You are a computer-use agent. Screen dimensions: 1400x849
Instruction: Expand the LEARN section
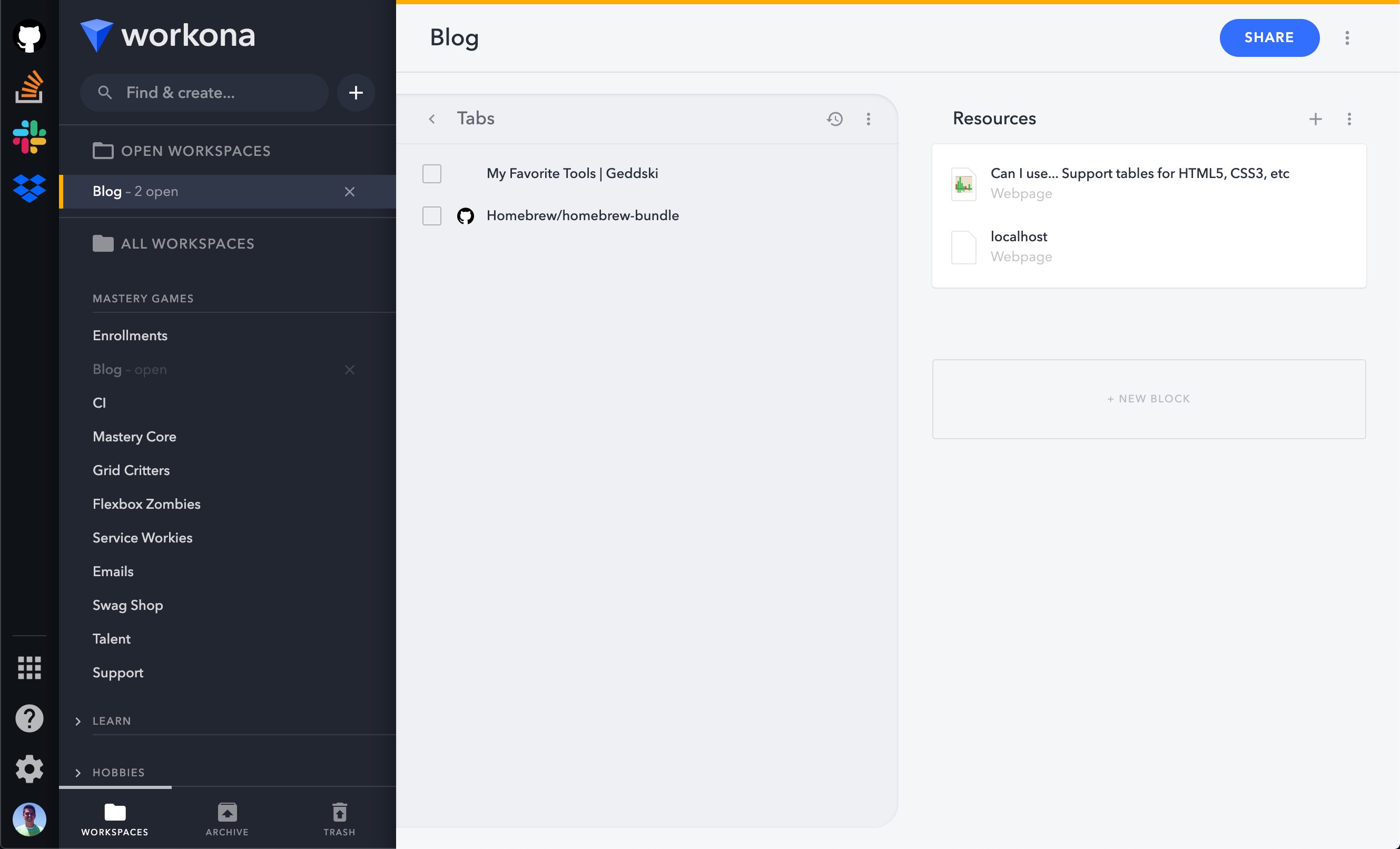[x=78, y=721]
